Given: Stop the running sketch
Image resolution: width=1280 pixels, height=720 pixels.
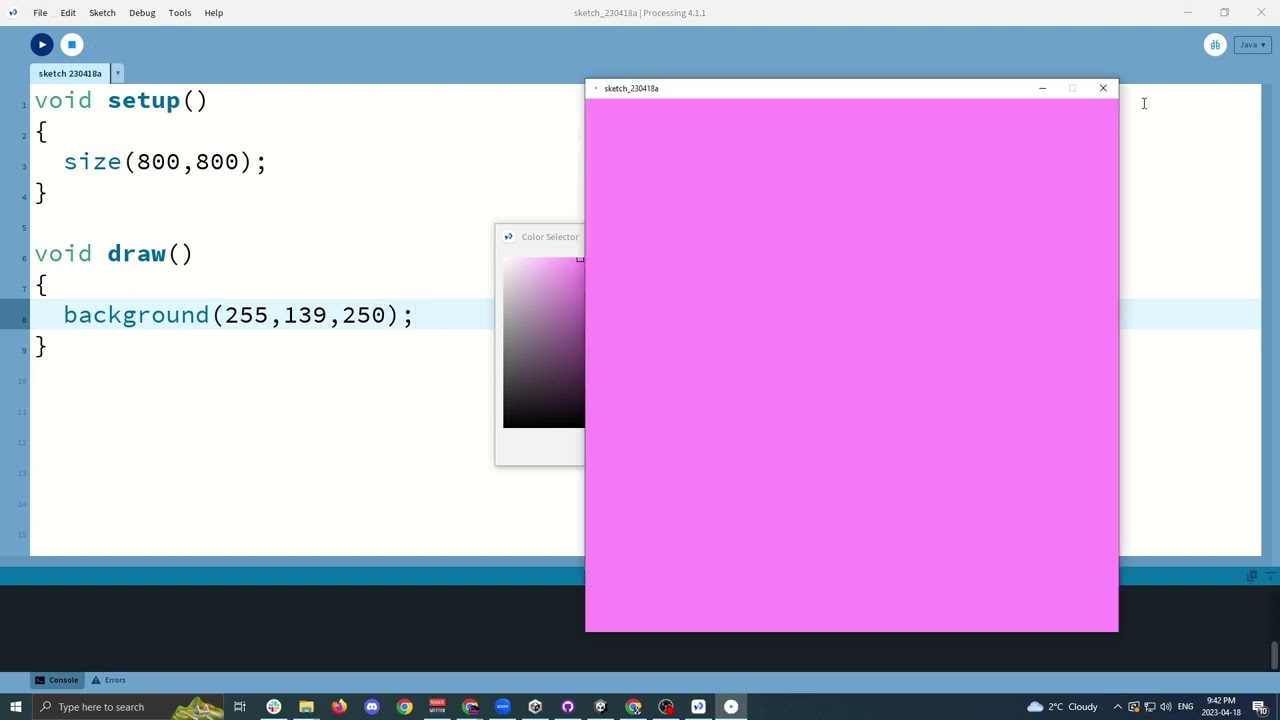Looking at the screenshot, I should coord(72,44).
